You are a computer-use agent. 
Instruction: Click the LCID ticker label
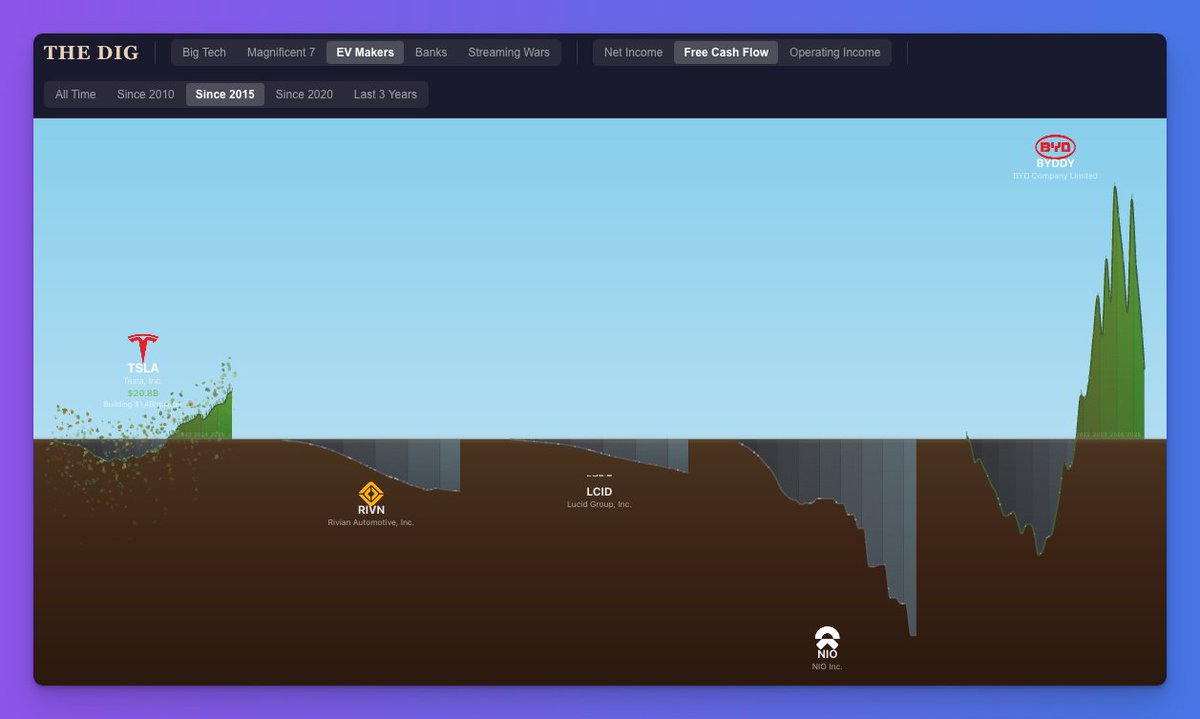599,492
